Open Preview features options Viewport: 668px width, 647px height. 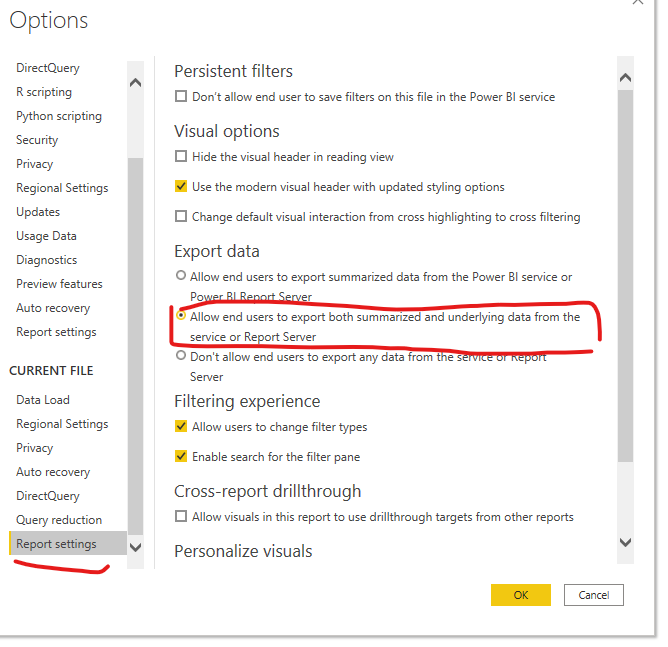pyautogui.click(x=59, y=284)
